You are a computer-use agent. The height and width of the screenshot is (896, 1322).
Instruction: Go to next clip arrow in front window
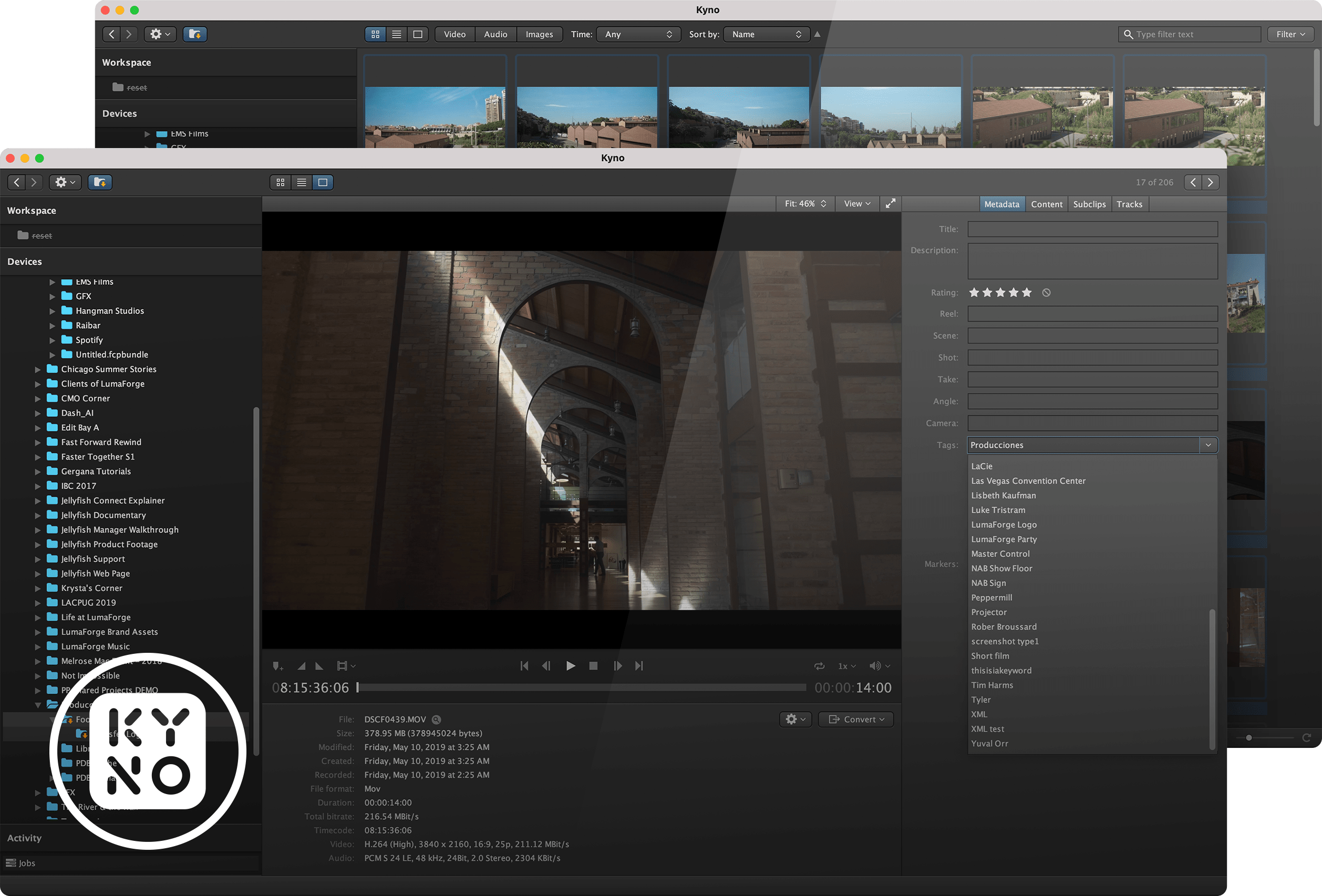(1210, 182)
